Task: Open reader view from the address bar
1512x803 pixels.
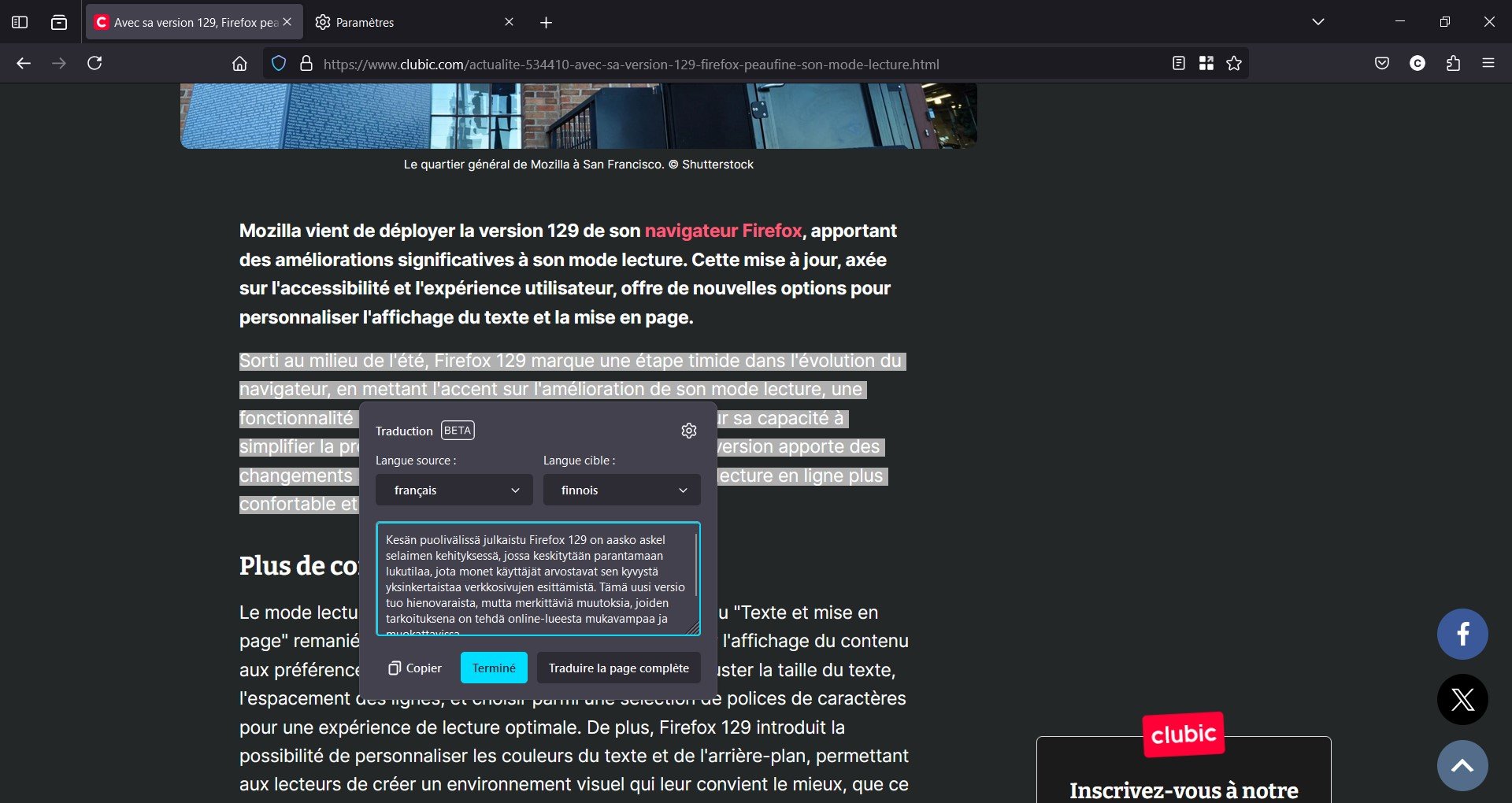Action: coord(1178,63)
